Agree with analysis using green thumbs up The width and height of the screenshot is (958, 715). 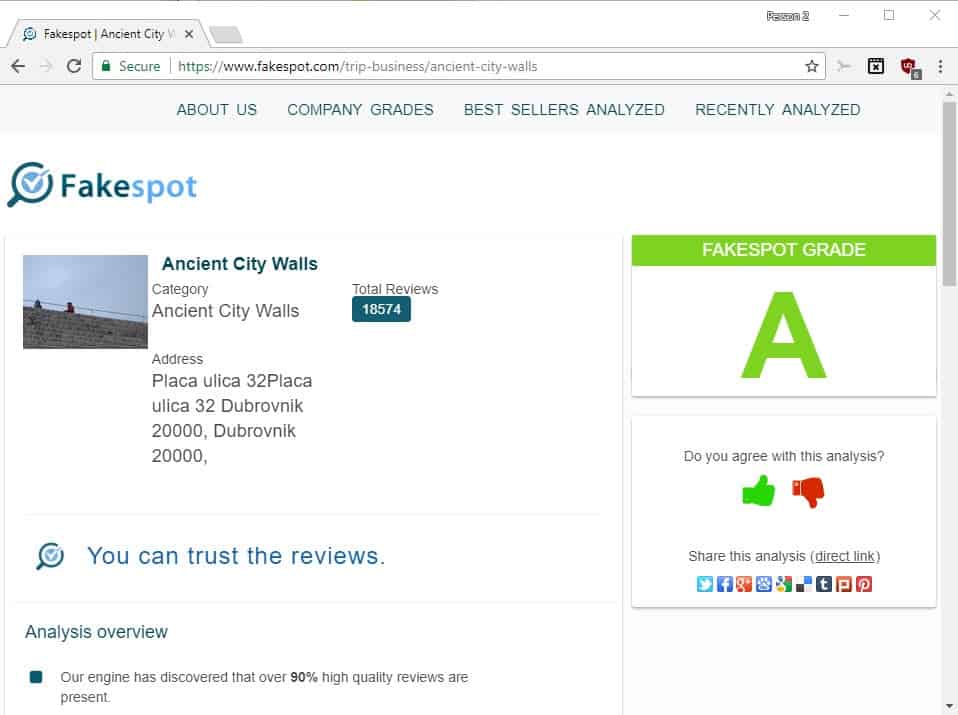(x=758, y=491)
